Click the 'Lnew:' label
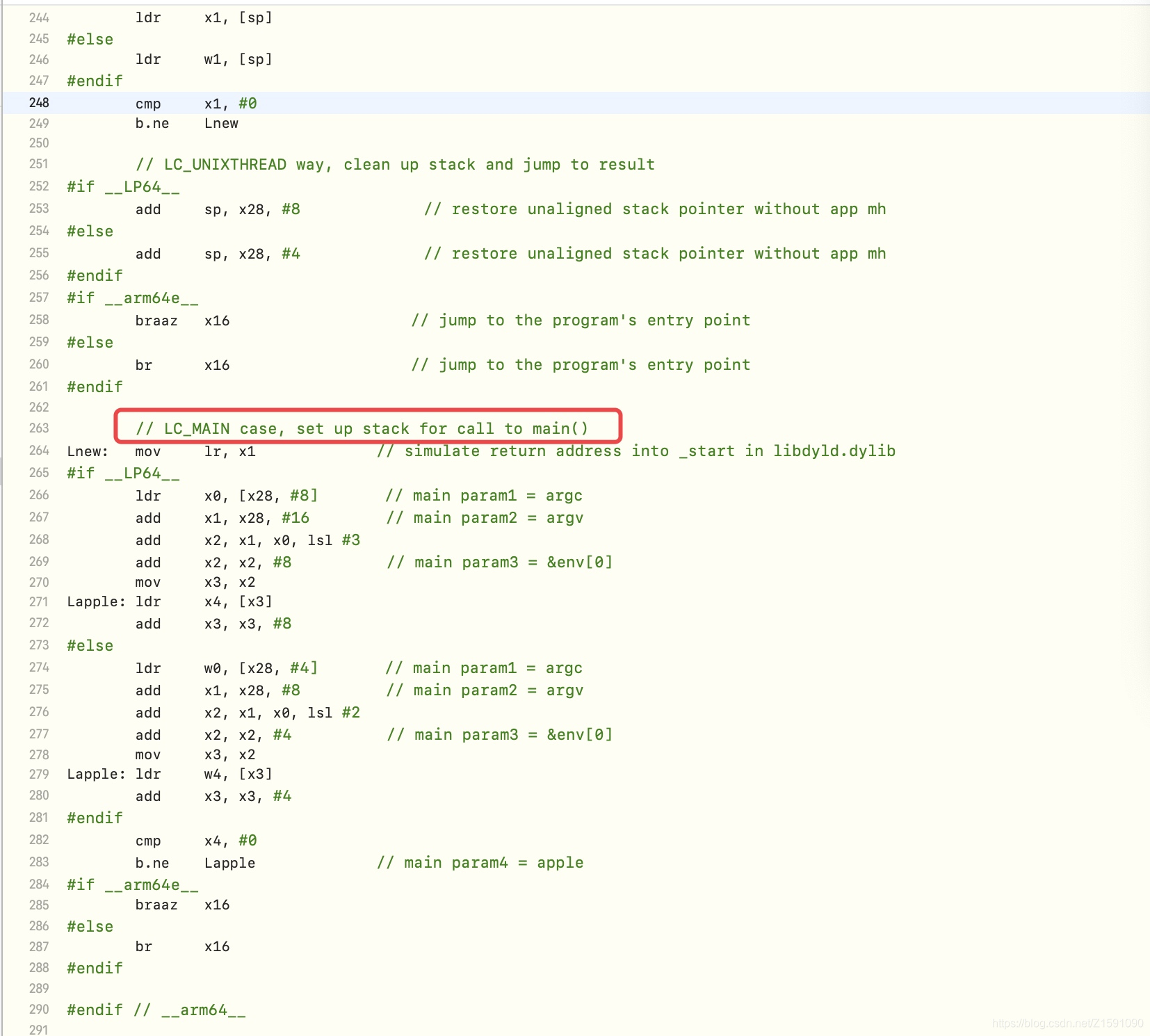Viewport: 1150px width, 1036px height. [x=88, y=451]
